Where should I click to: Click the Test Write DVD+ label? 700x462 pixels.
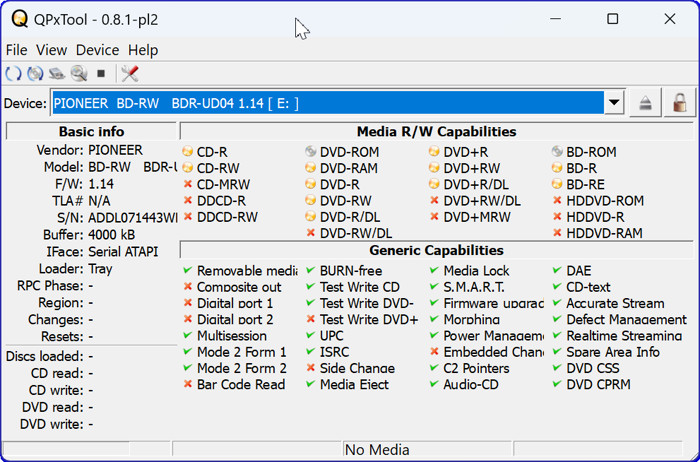(x=369, y=319)
